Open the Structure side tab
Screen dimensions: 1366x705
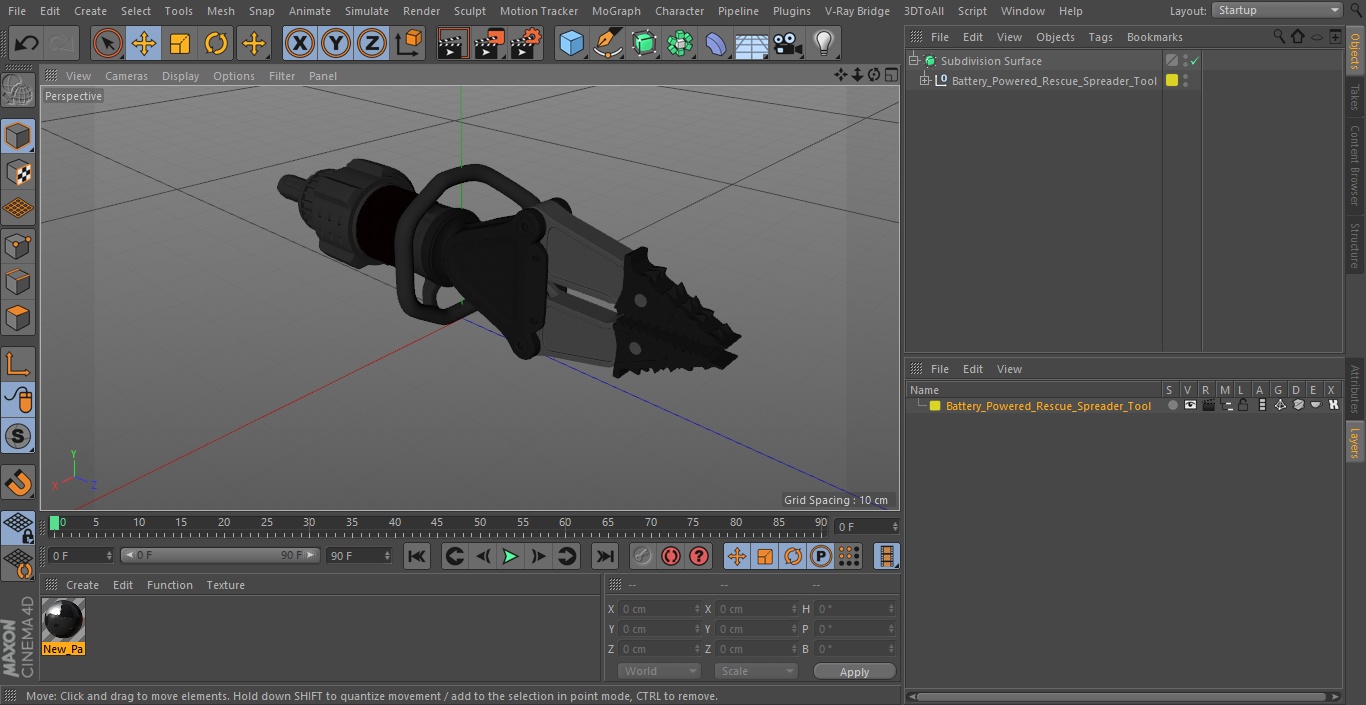pos(1355,245)
